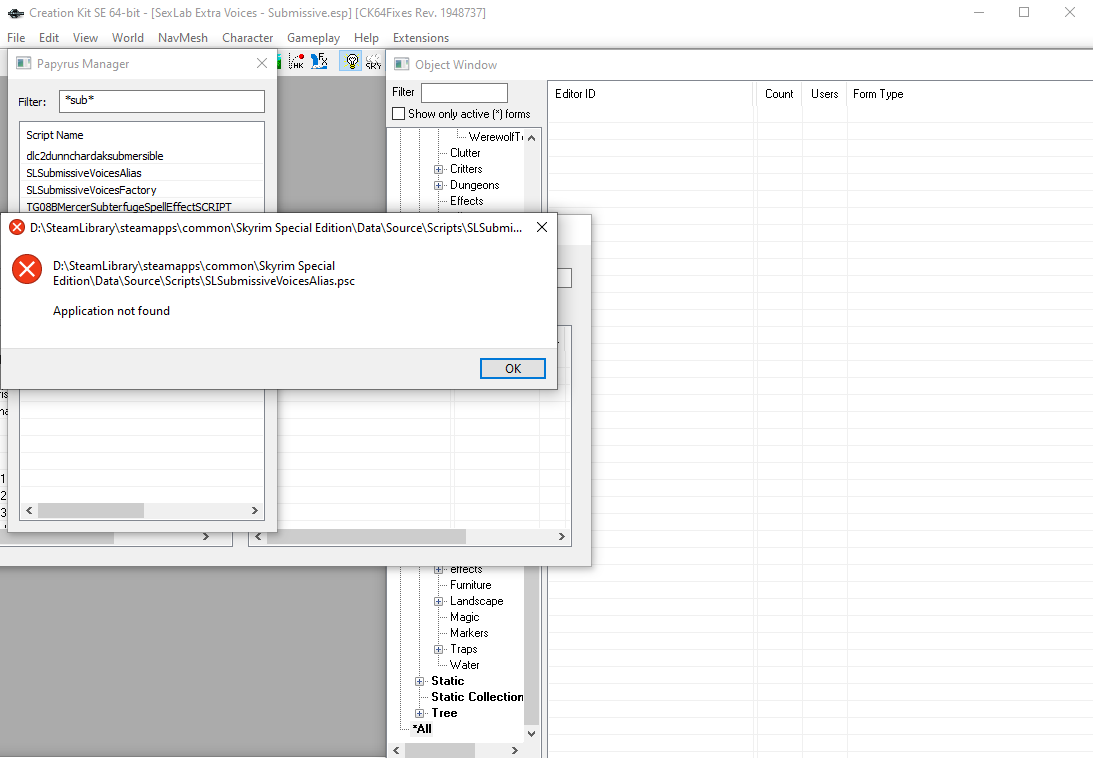1093x758 pixels.
Task: Toggle the light bulb lighting icon
Action: pos(351,62)
